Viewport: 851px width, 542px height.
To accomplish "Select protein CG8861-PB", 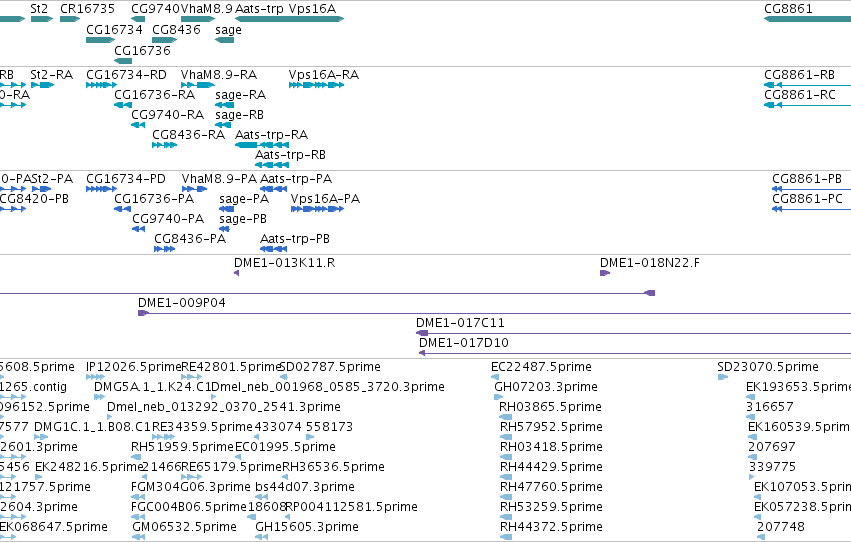I will click(x=811, y=189).
